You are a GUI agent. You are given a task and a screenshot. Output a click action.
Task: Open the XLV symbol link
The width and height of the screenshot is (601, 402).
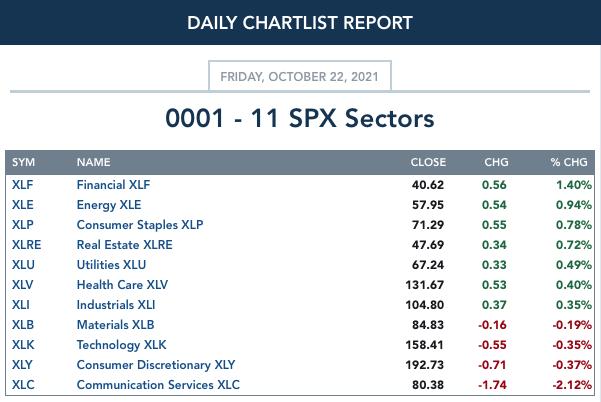(x=22, y=285)
